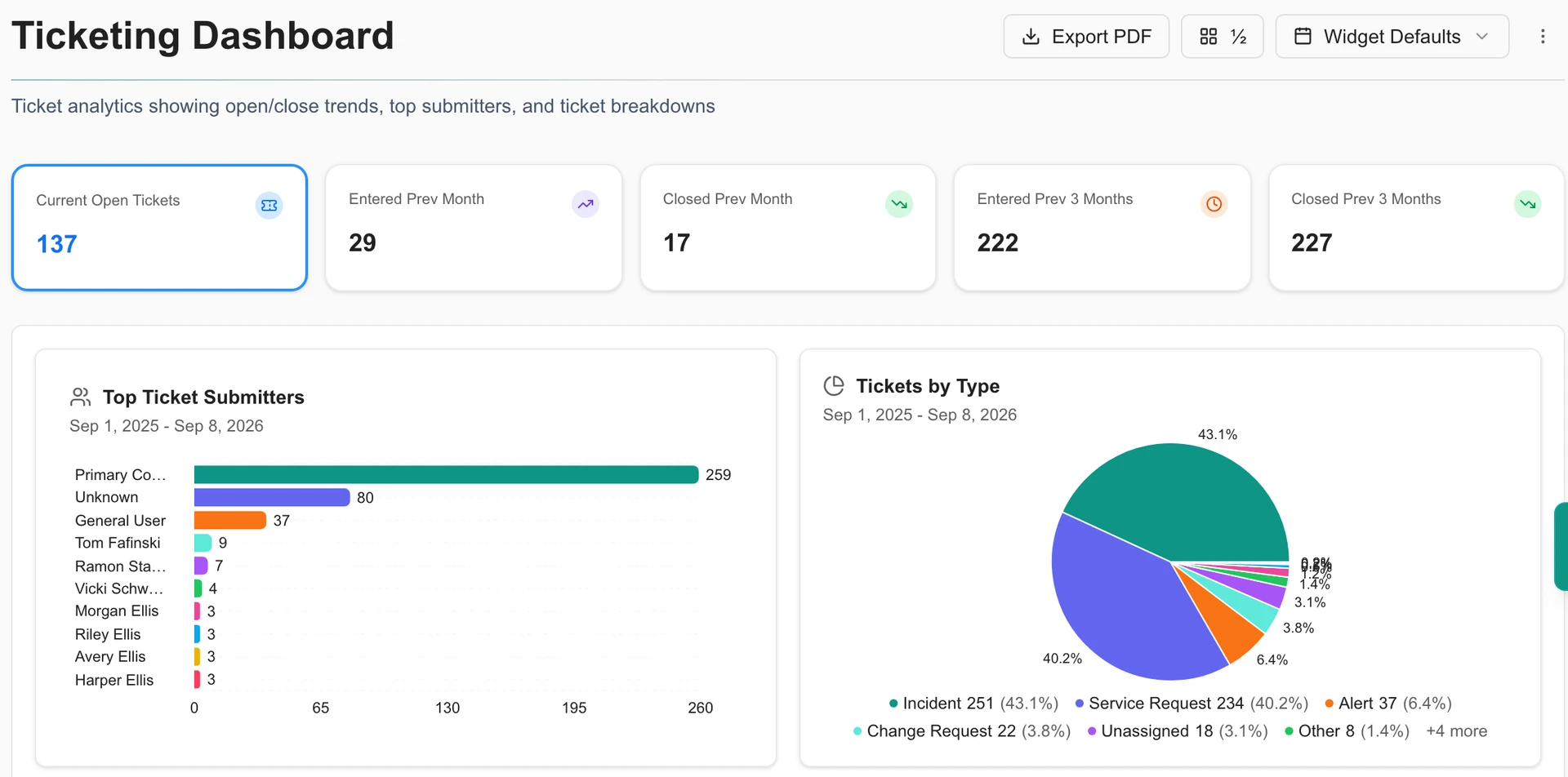Screen dimensions: 1568x777
Task: Click the pie chart icon beside Tickets by Type
Action: click(834, 385)
